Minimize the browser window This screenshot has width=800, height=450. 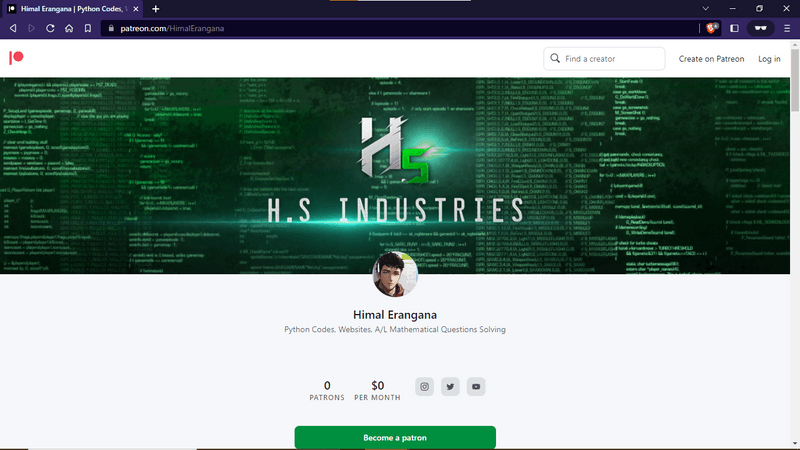[x=733, y=9]
